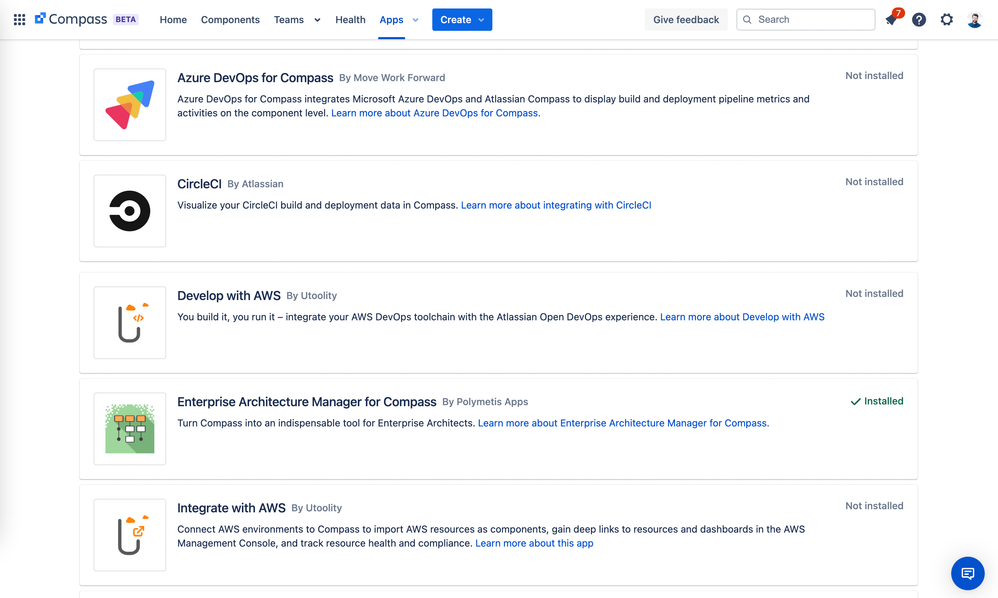Open the Health menu item

tap(350, 20)
